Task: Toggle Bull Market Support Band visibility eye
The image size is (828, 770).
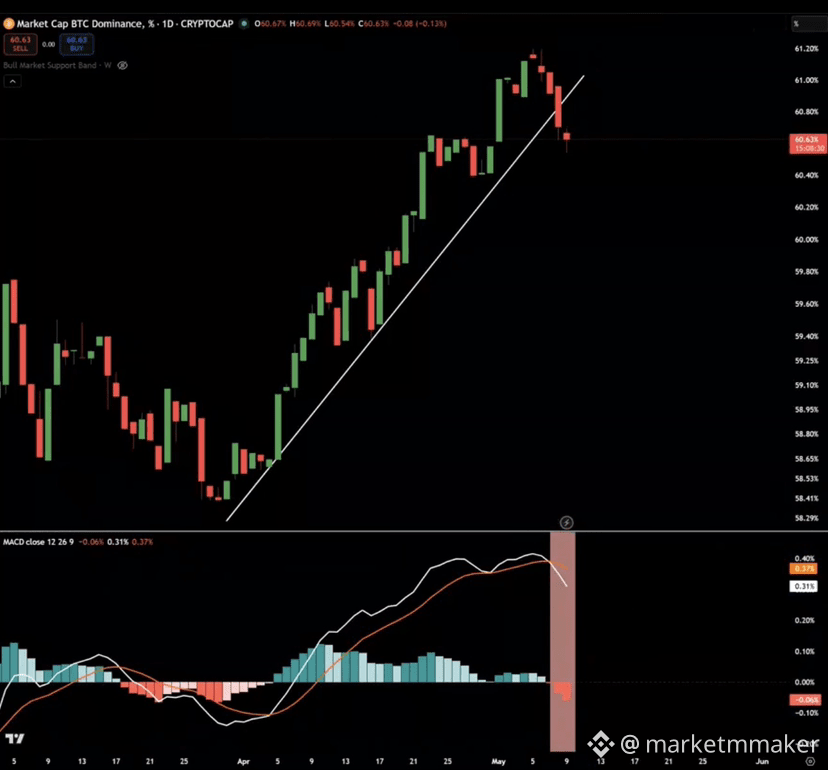Action: coord(123,65)
